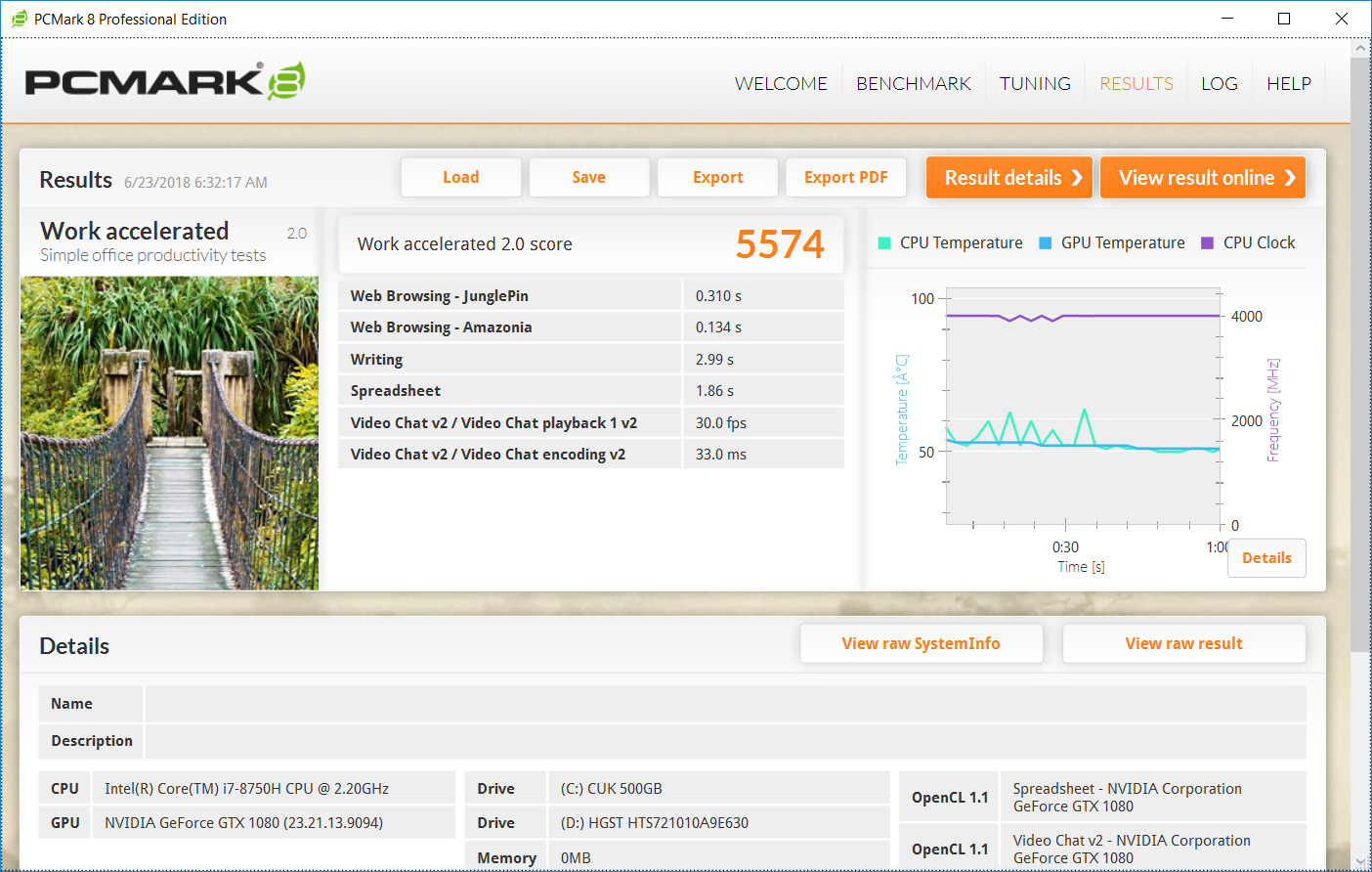
Task: Click the rope bridge thumbnail image
Action: (170, 433)
